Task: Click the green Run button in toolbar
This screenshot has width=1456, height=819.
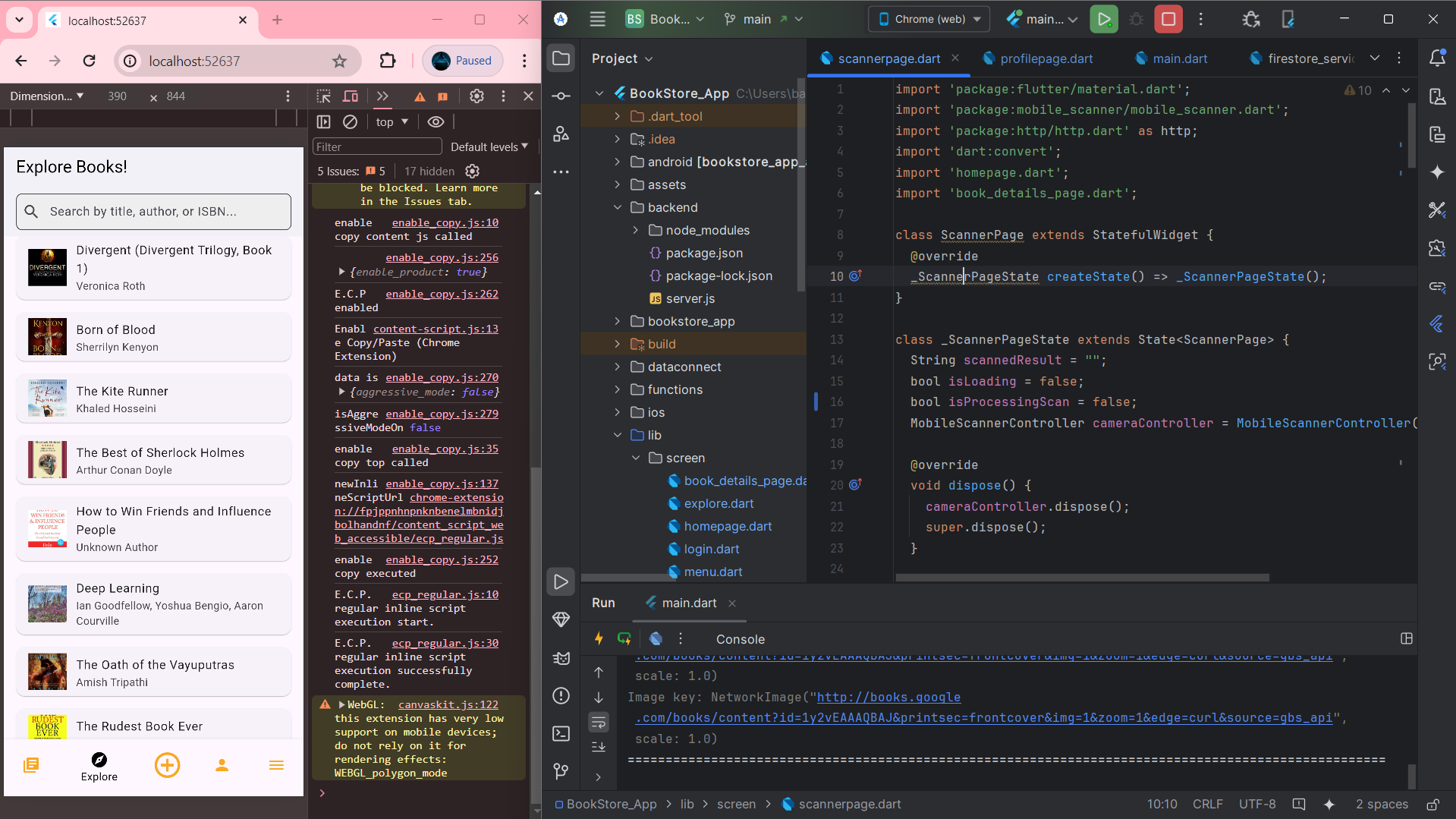Action: [x=1103, y=20]
